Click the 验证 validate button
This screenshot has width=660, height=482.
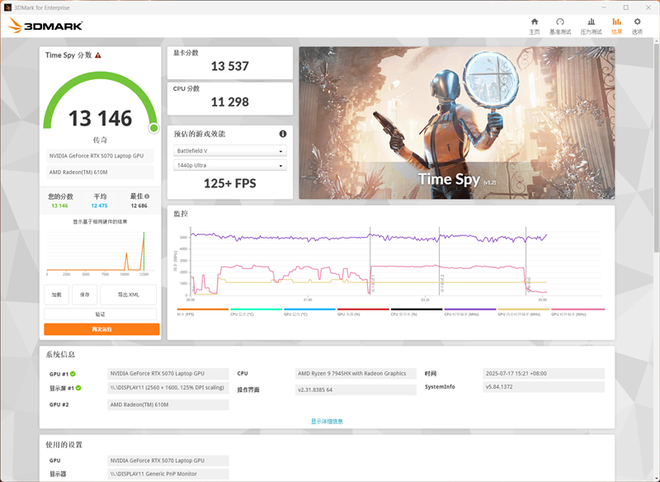pos(101,314)
